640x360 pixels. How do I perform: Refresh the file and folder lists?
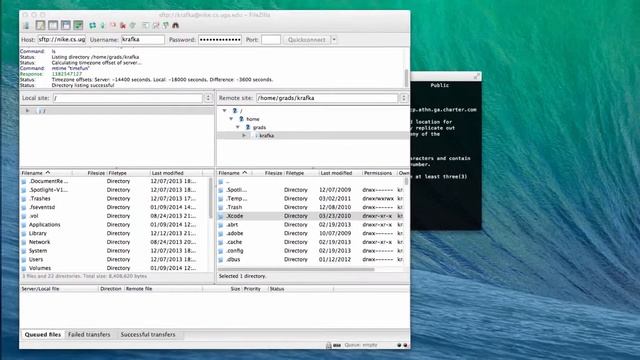point(93,25)
